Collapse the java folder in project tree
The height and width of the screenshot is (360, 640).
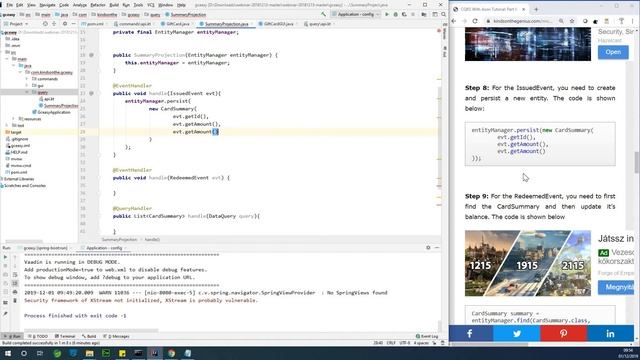tap(14, 65)
